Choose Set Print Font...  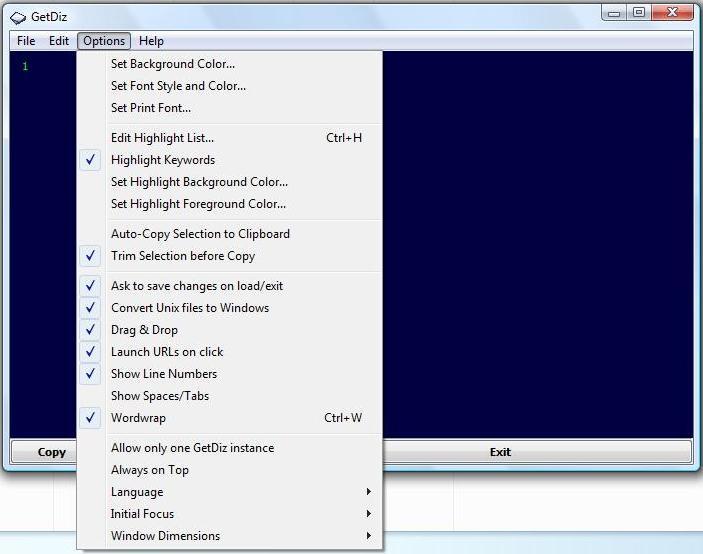tap(230, 108)
